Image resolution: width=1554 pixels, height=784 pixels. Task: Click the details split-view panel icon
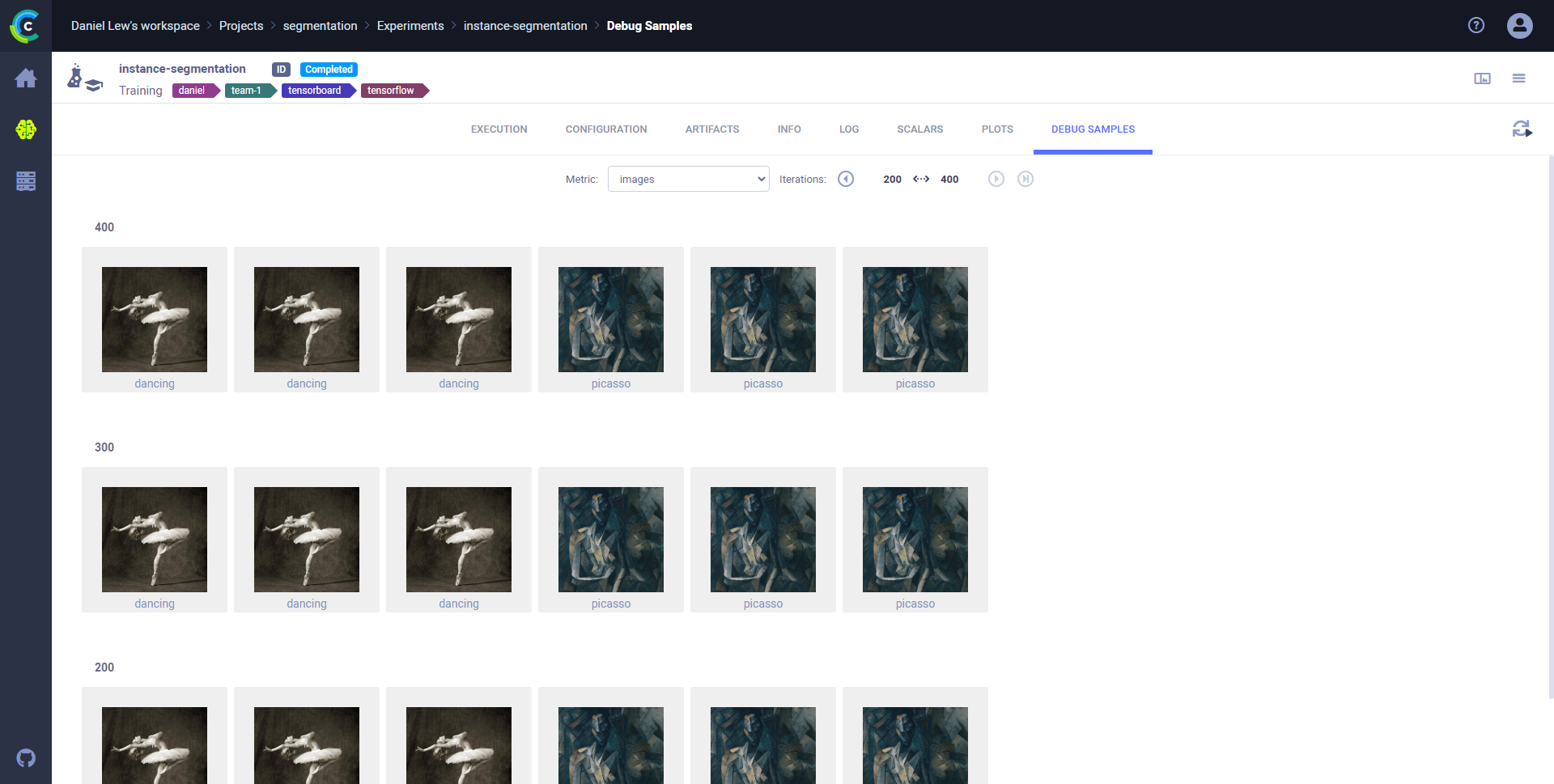coord(1482,78)
